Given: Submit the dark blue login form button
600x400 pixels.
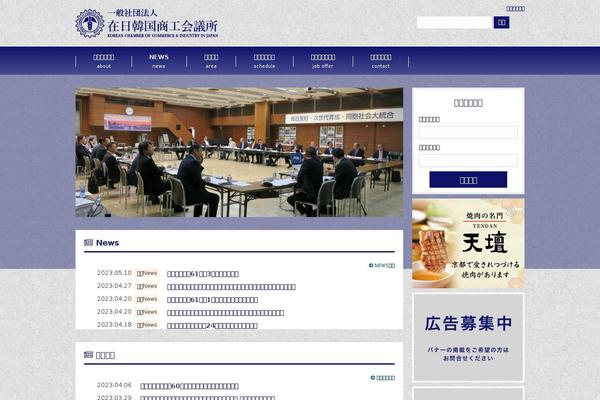Looking at the screenshot, I should point(468,180).
